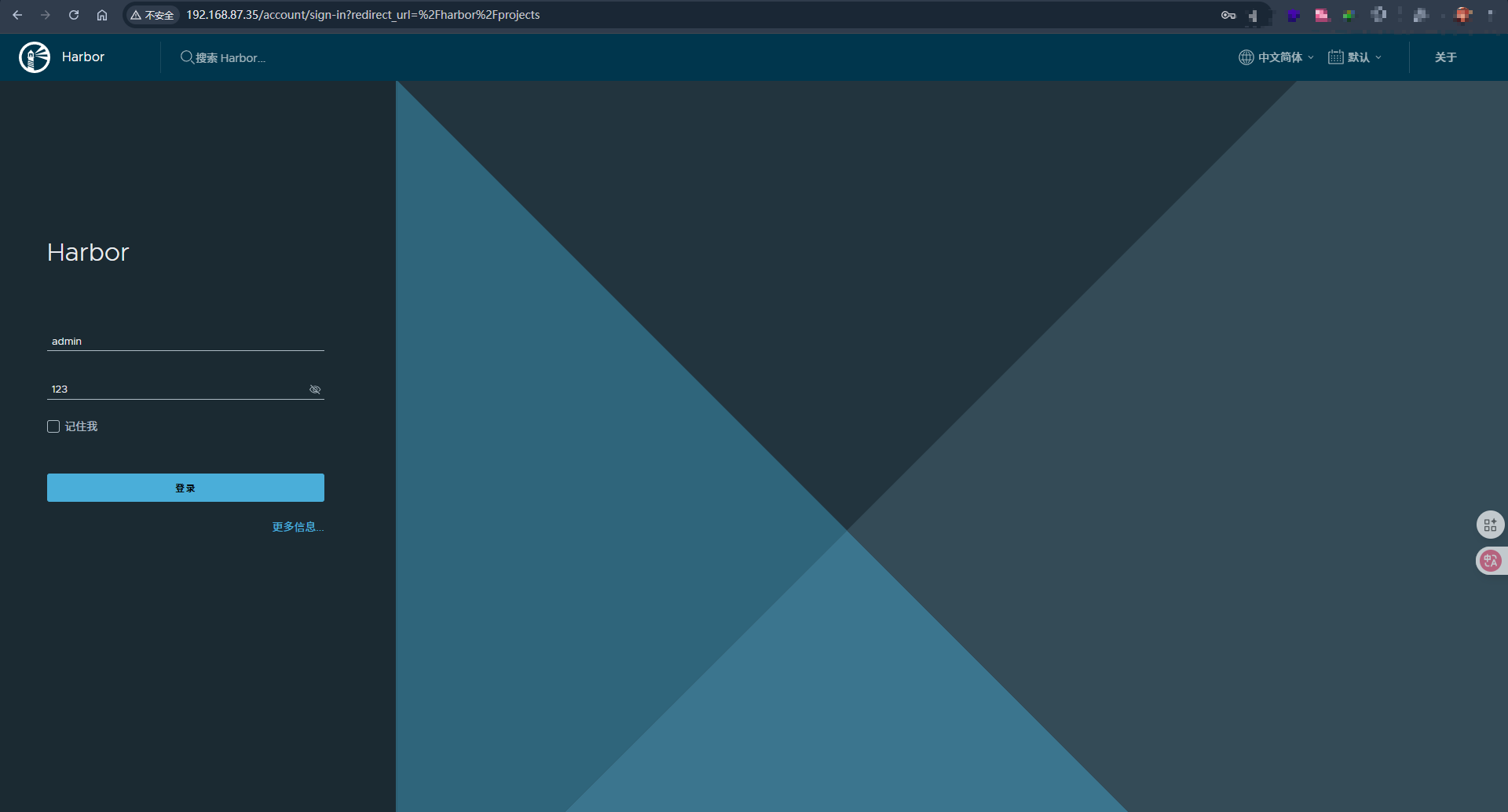The image size is (1508, 812).
Task: Click the browser home icon
Action: click(x=102, y=15)
